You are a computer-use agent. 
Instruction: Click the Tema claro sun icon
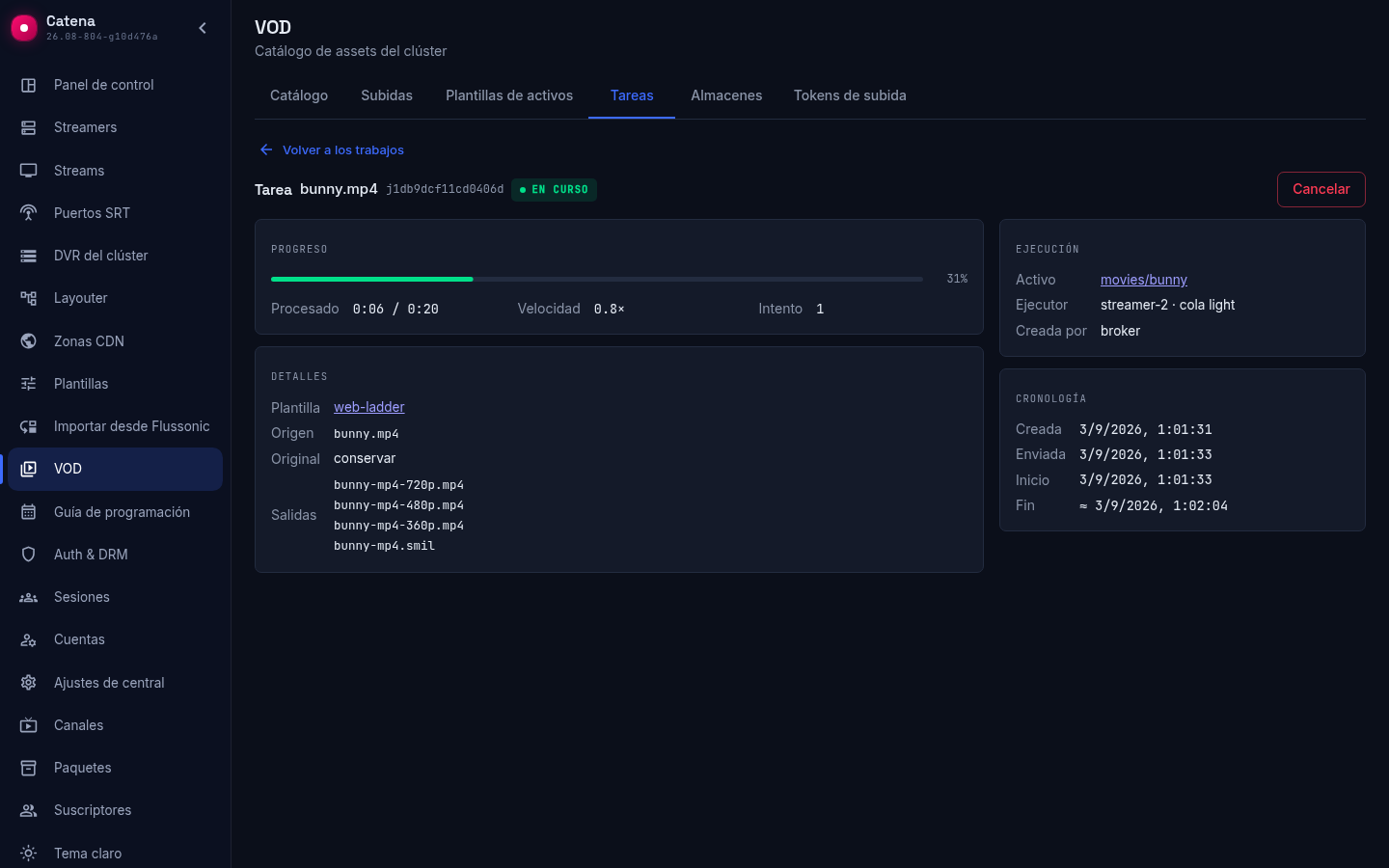pos(29,854)
